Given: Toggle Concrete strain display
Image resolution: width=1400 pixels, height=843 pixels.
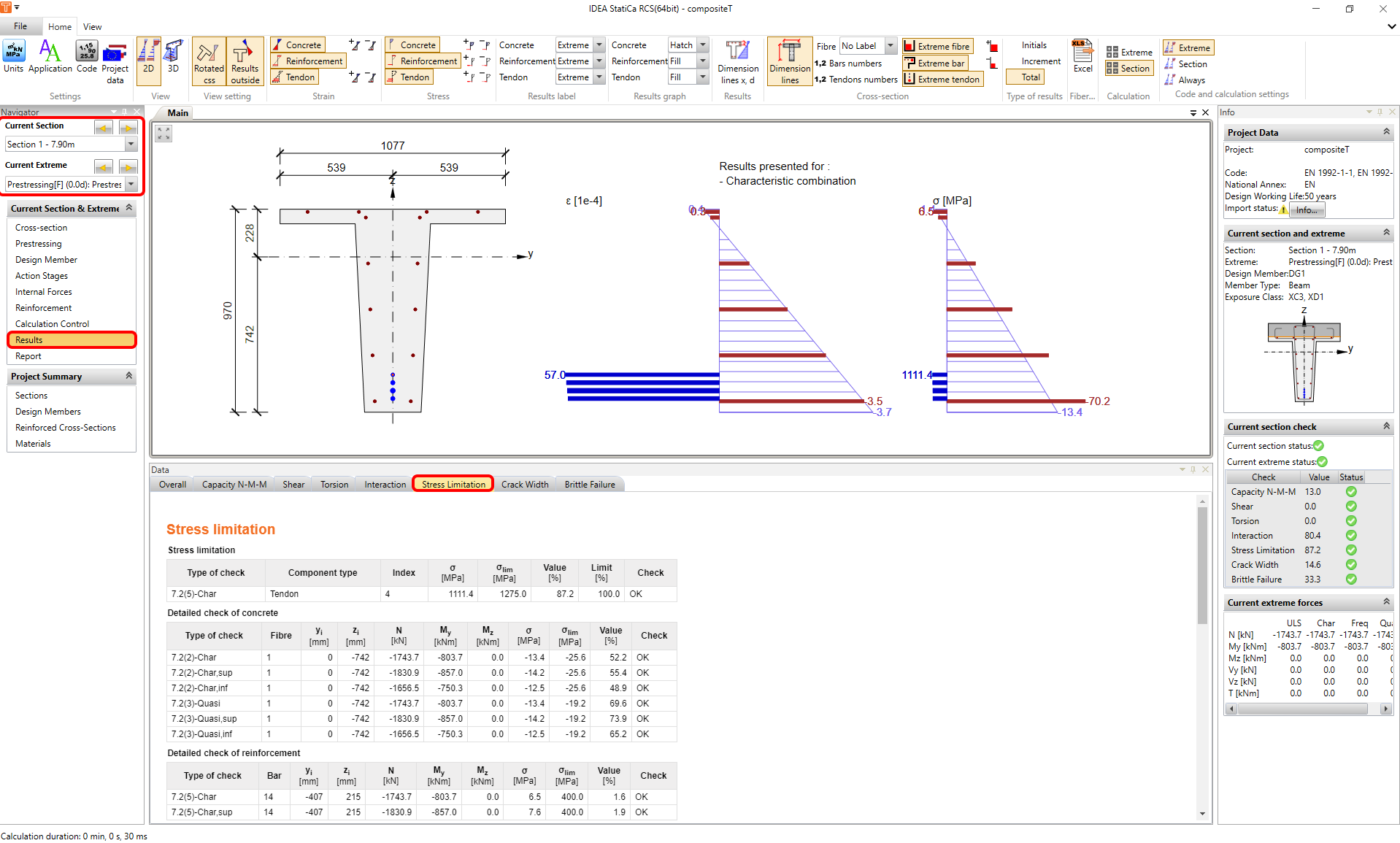Looking at the screenshot, I should pyautogui.click(x=297, y=45).
